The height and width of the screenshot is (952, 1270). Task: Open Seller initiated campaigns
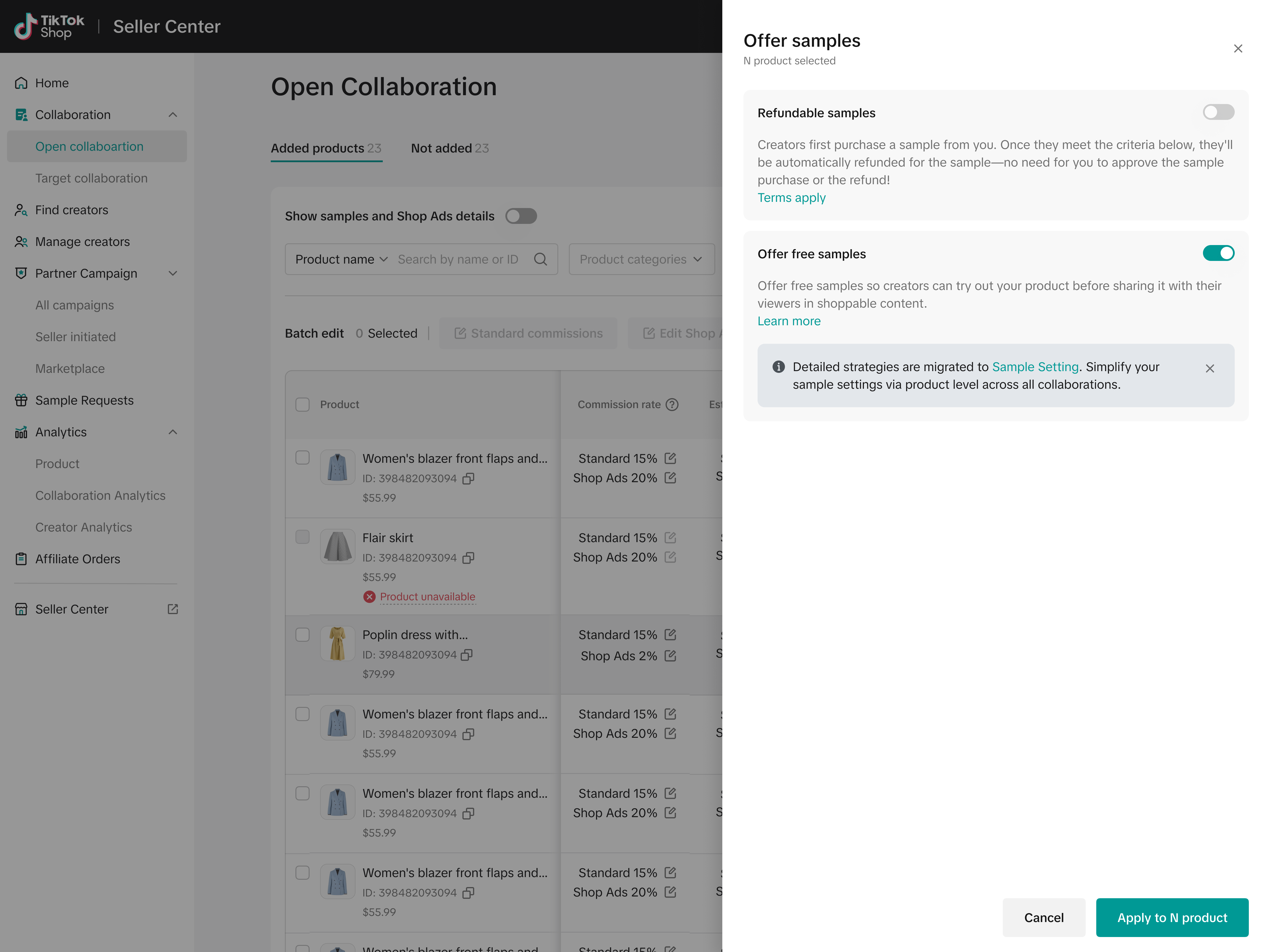point(76,337)
